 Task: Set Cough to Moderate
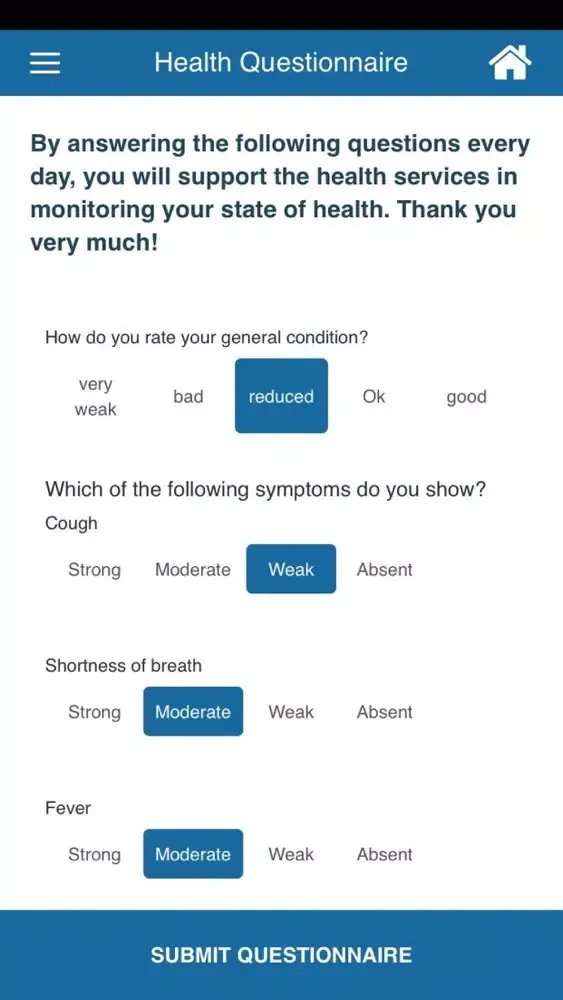(x=193, y=569)
